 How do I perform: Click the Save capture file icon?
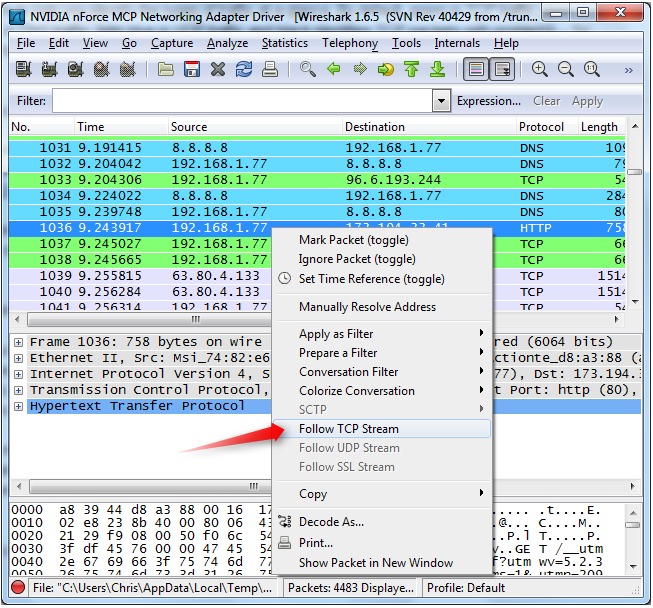tap(192, 70)
